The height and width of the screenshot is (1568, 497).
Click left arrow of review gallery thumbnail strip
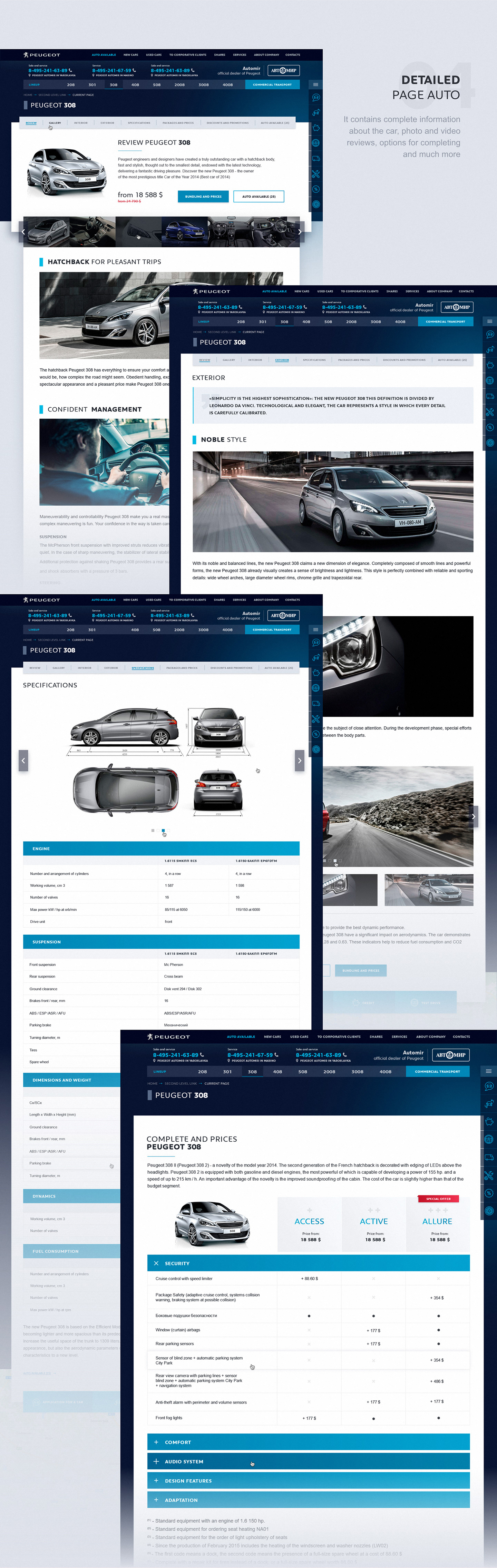click(x=23, y=231)
